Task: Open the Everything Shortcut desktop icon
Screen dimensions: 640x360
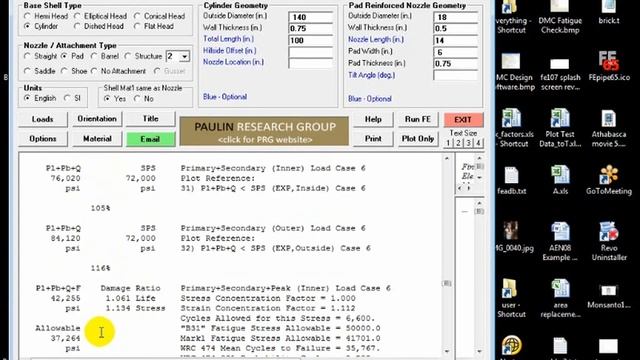Action: click(x=512, y=17)
